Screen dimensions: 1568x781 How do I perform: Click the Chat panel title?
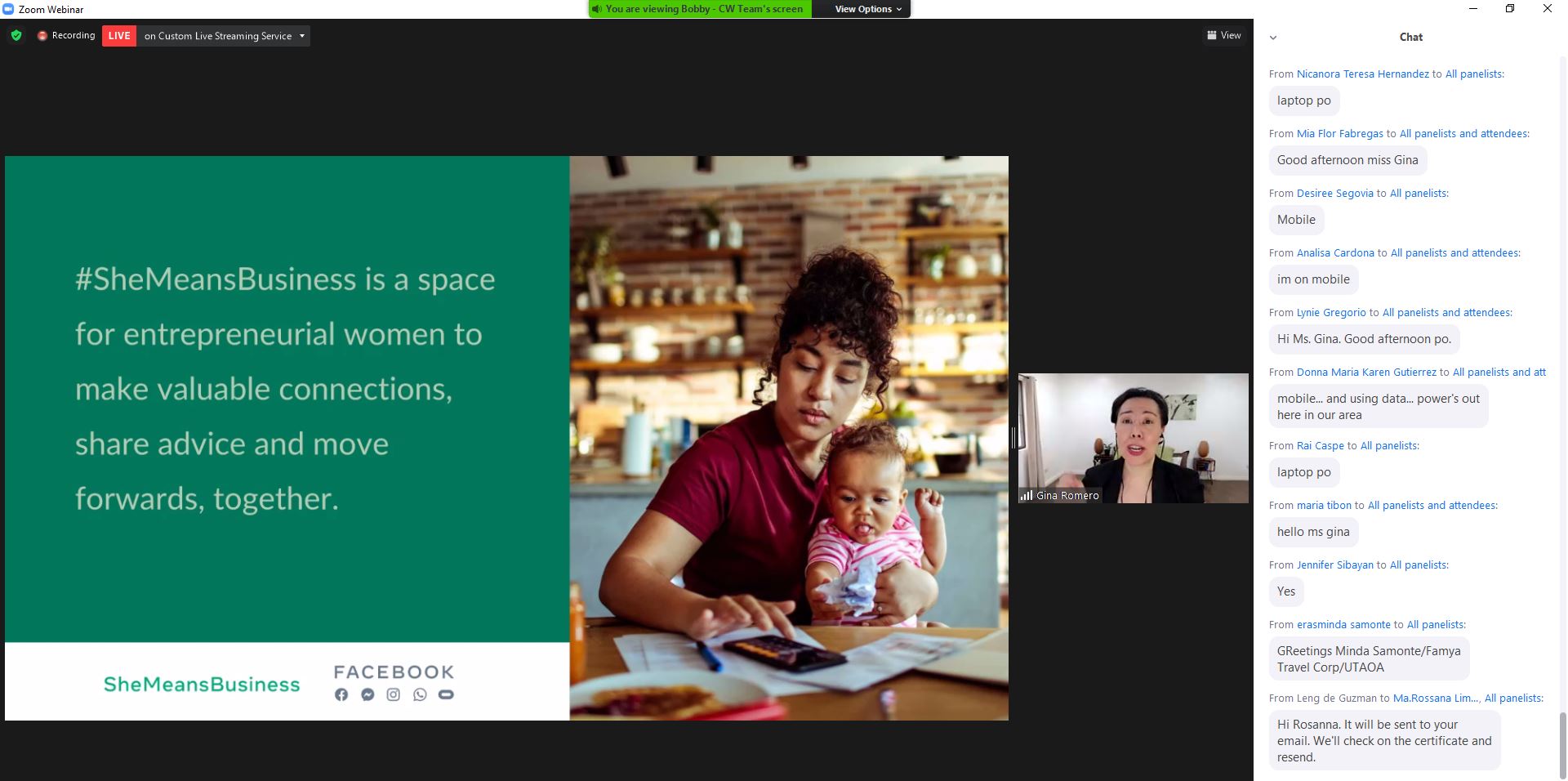[x=1410, y=37]
